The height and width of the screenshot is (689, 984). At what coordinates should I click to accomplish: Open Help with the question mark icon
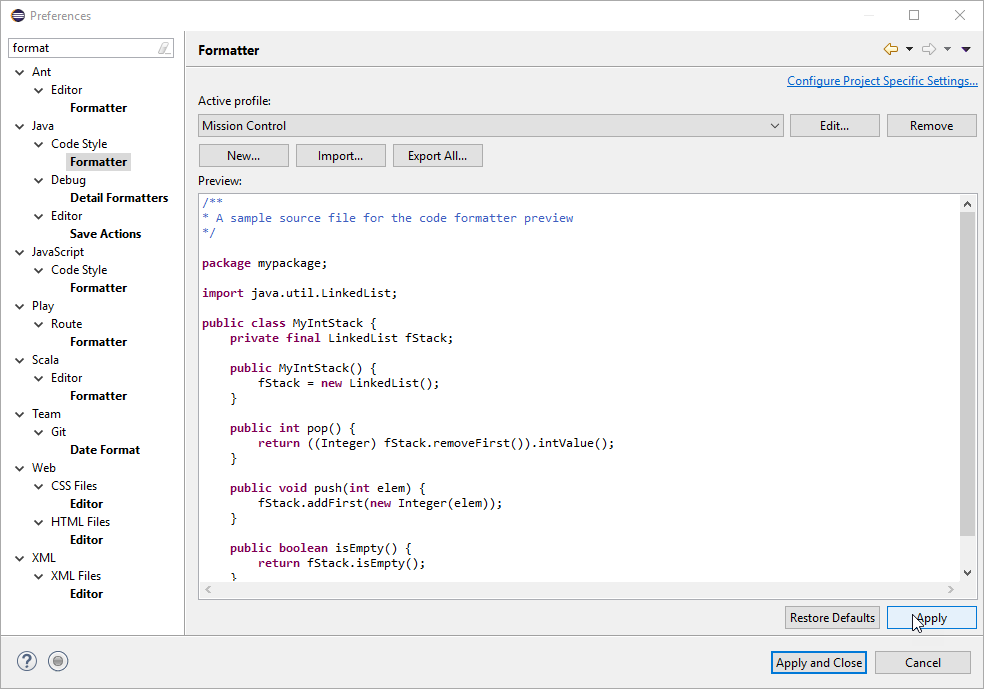27,661
